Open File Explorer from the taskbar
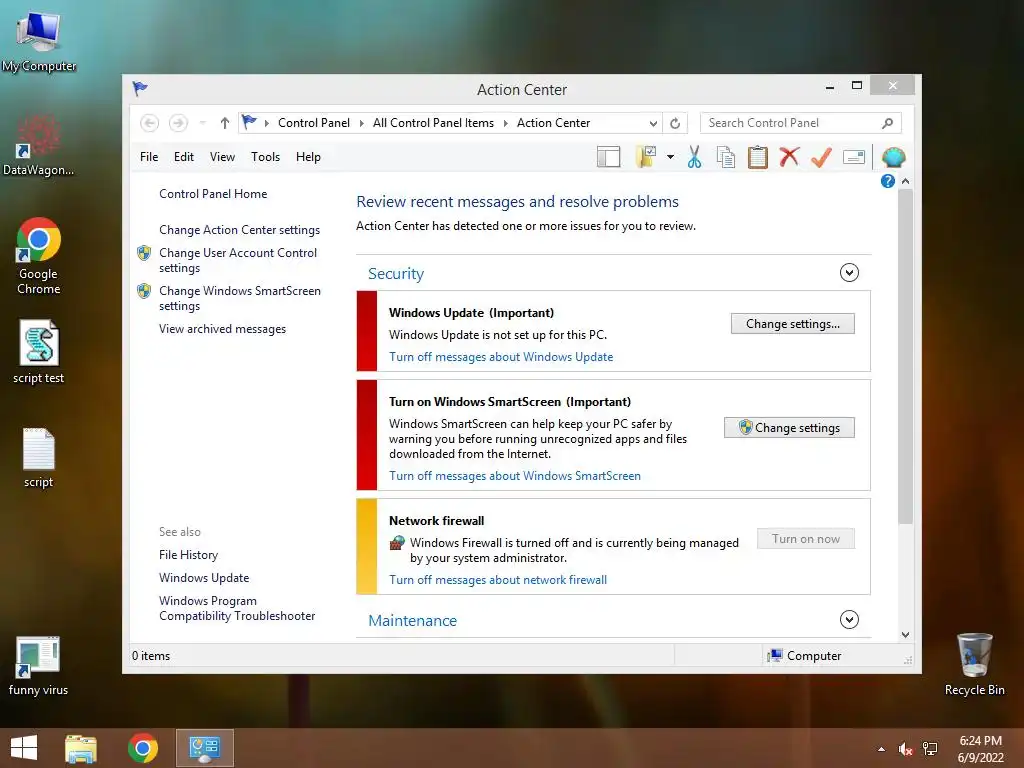This screenshot has height=768, width=1024. coord(81,748)
